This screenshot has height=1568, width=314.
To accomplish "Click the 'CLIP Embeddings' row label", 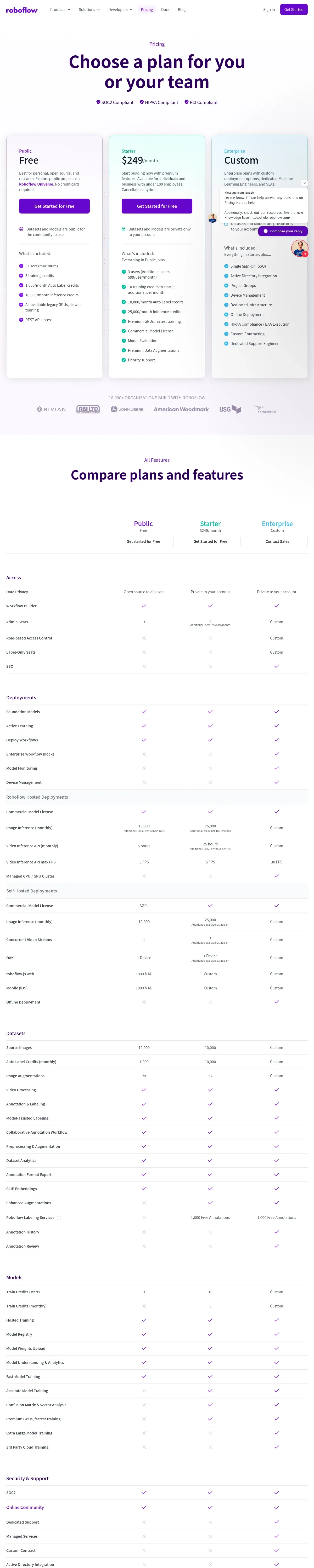I will click(21, 1189).
